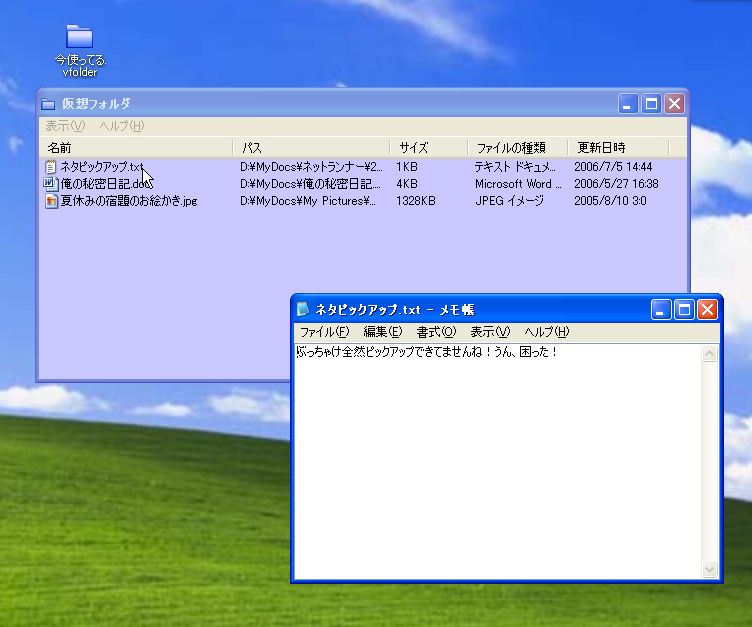Select the file 夏休みの宿題のお絵かき.jpg
The width and height of the screenshot is (752, 627).
[129, 201]
